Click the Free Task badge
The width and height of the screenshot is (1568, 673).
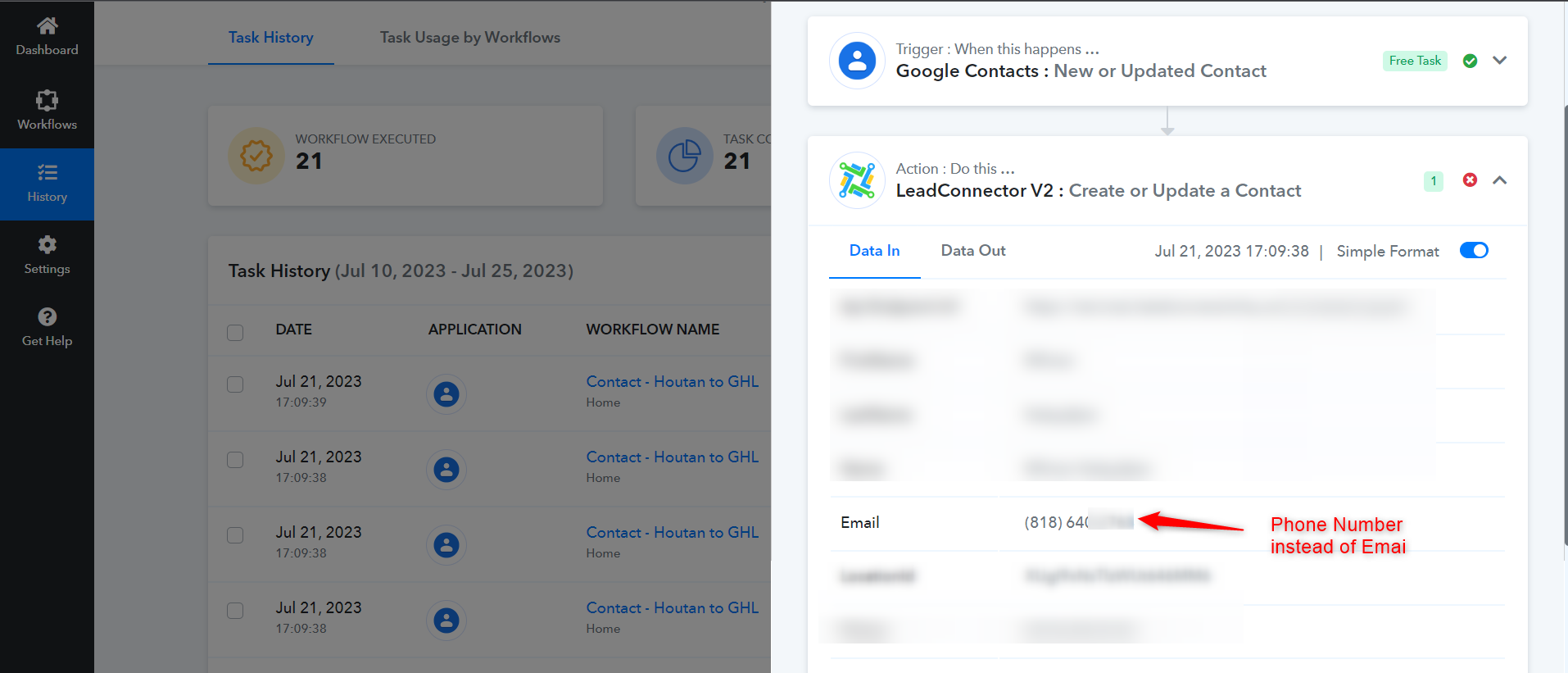(x=1415, y=61)
